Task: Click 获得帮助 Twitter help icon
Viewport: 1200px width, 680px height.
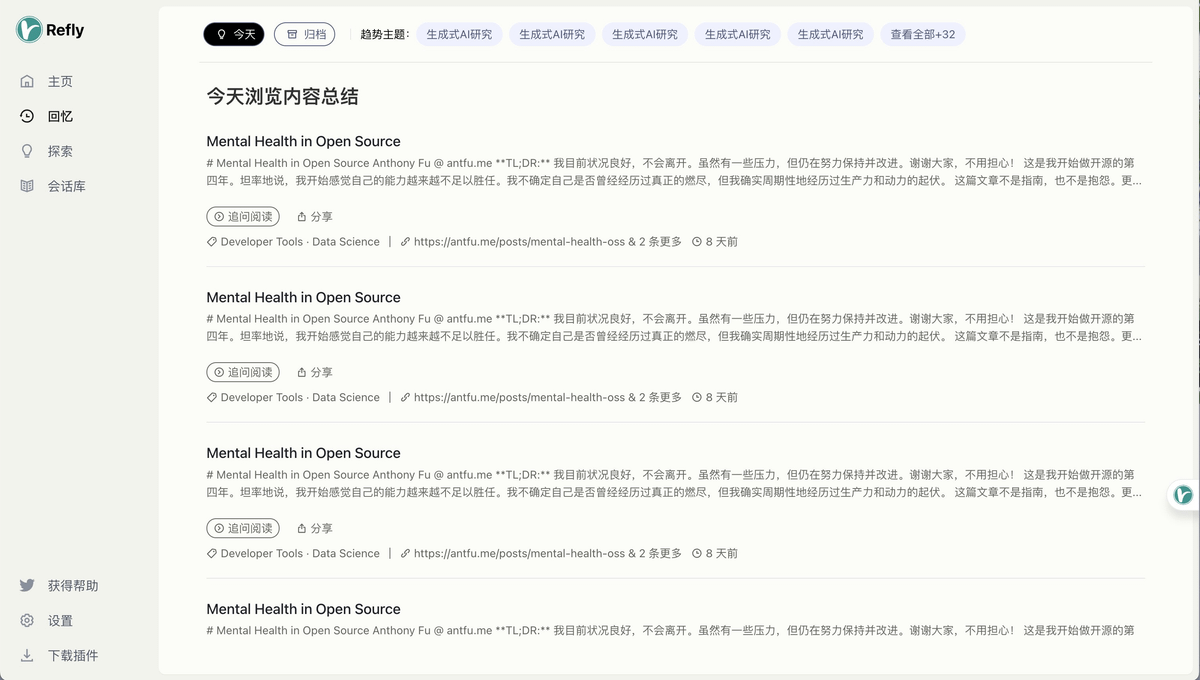Action: (x=27, y=586)
